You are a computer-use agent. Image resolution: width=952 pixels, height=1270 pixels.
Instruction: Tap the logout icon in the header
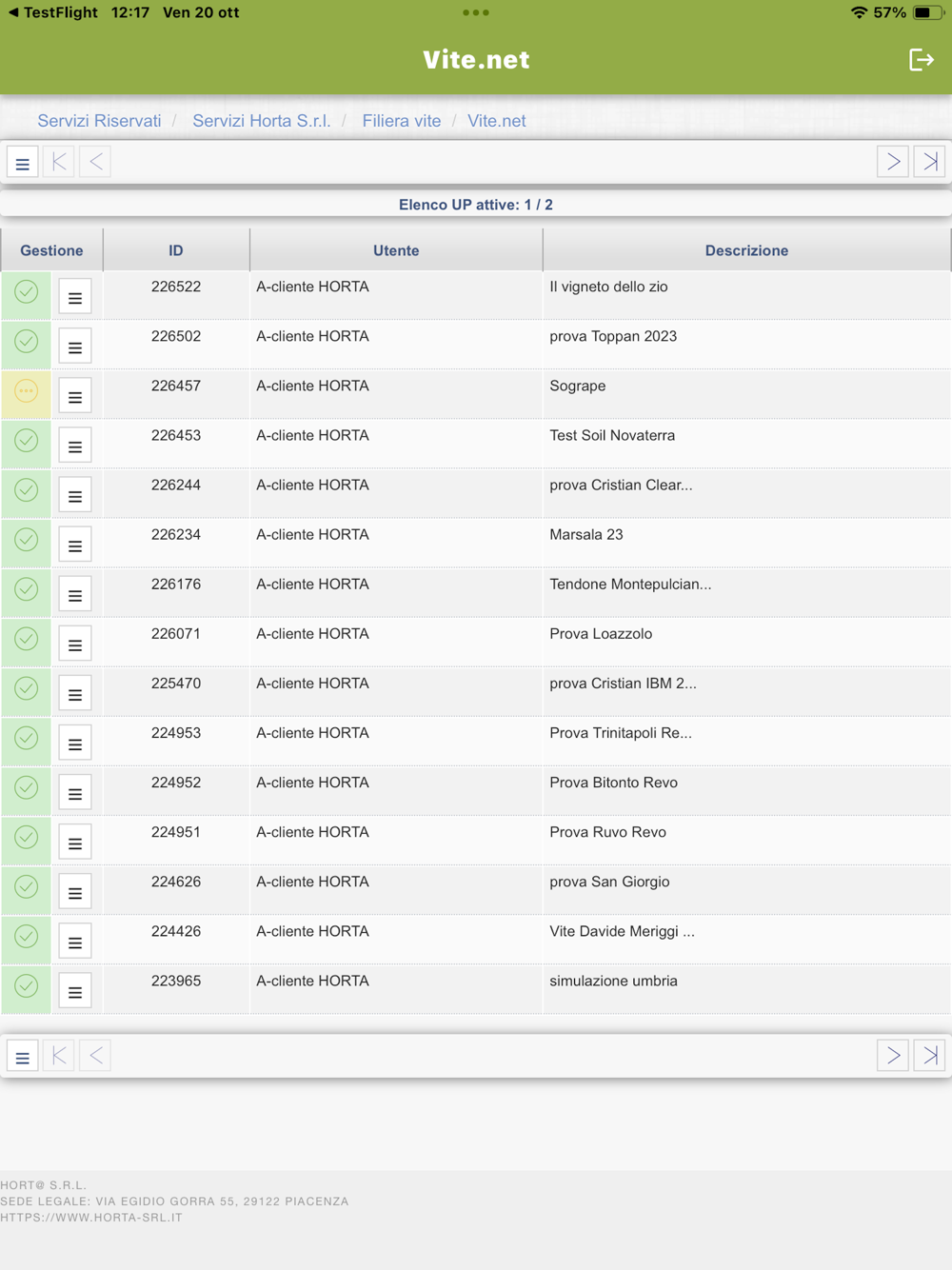922,60
